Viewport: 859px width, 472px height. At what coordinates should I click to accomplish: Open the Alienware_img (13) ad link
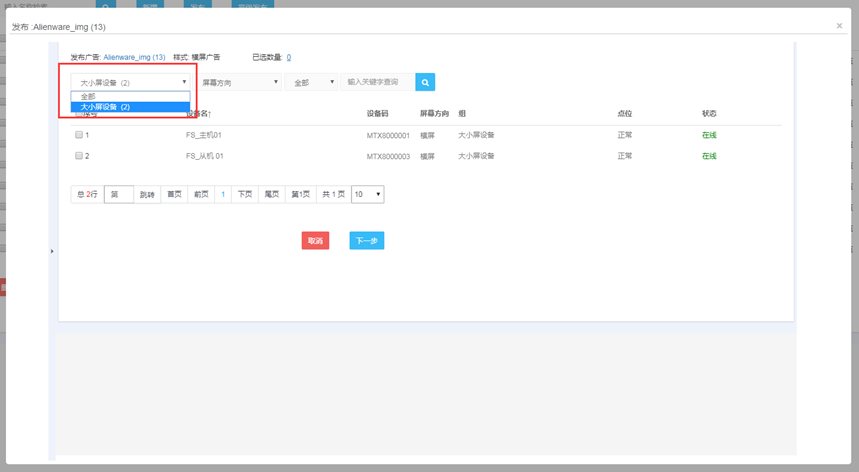pos(134,57)
